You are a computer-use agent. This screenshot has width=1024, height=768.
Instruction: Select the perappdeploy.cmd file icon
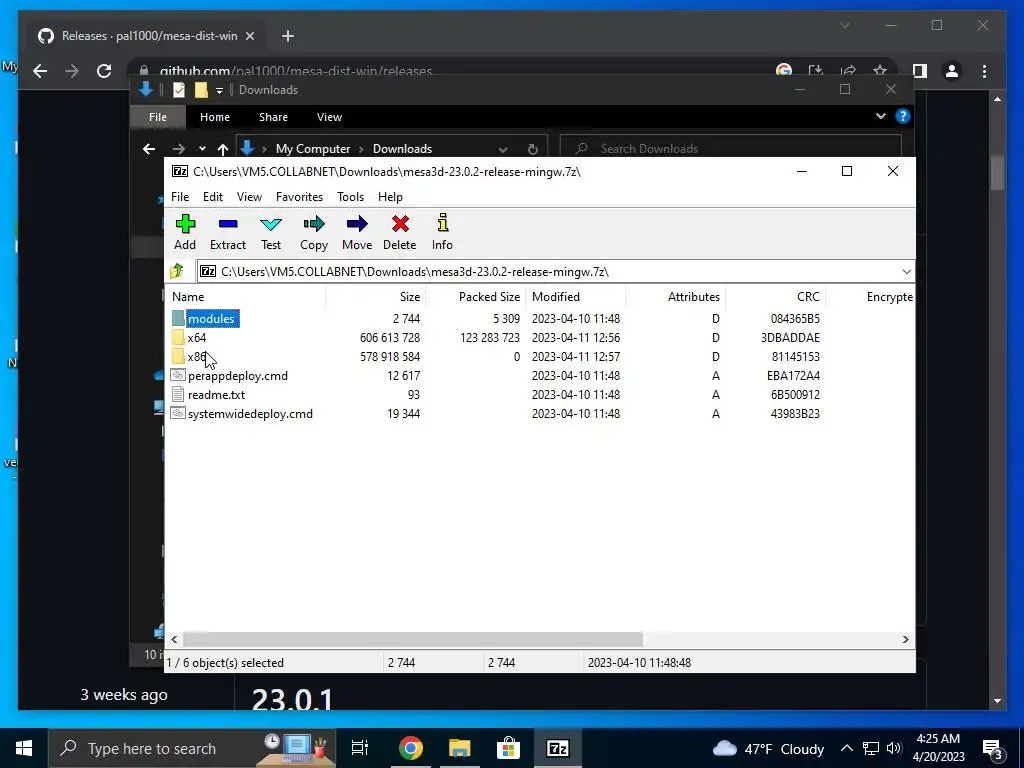178,375
